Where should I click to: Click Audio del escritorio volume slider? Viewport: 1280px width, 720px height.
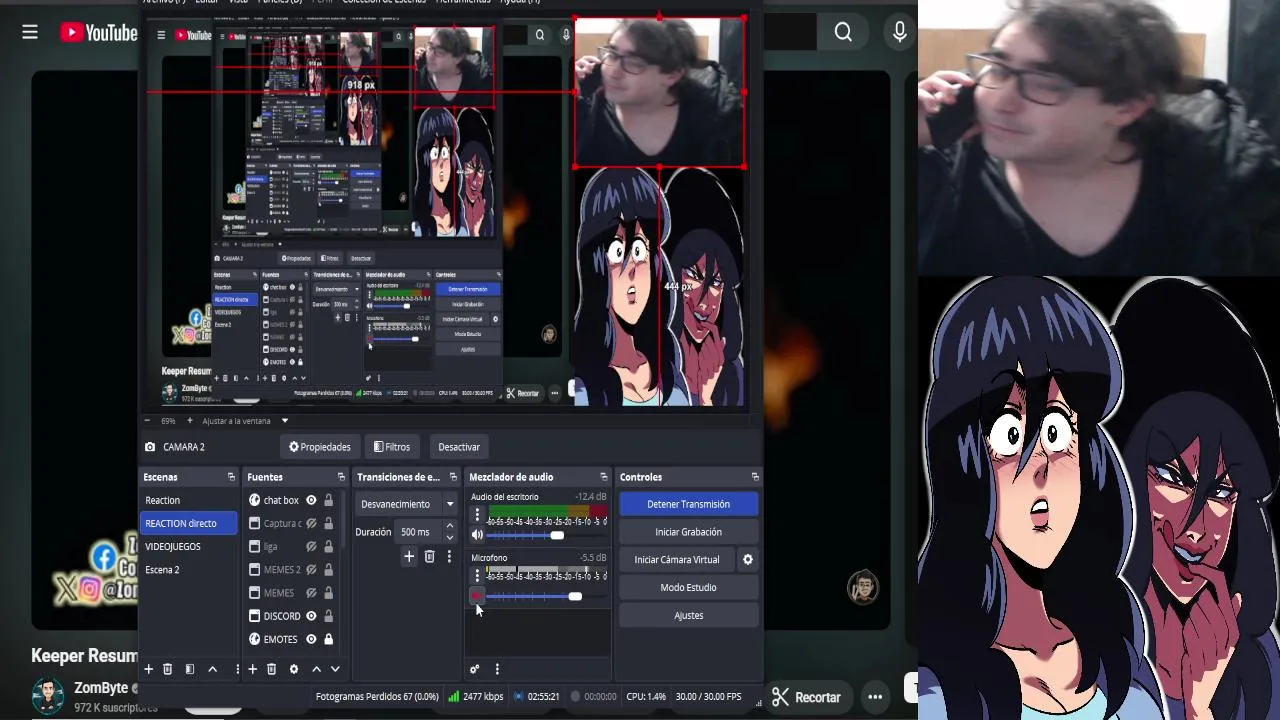[x=546, y=535]
